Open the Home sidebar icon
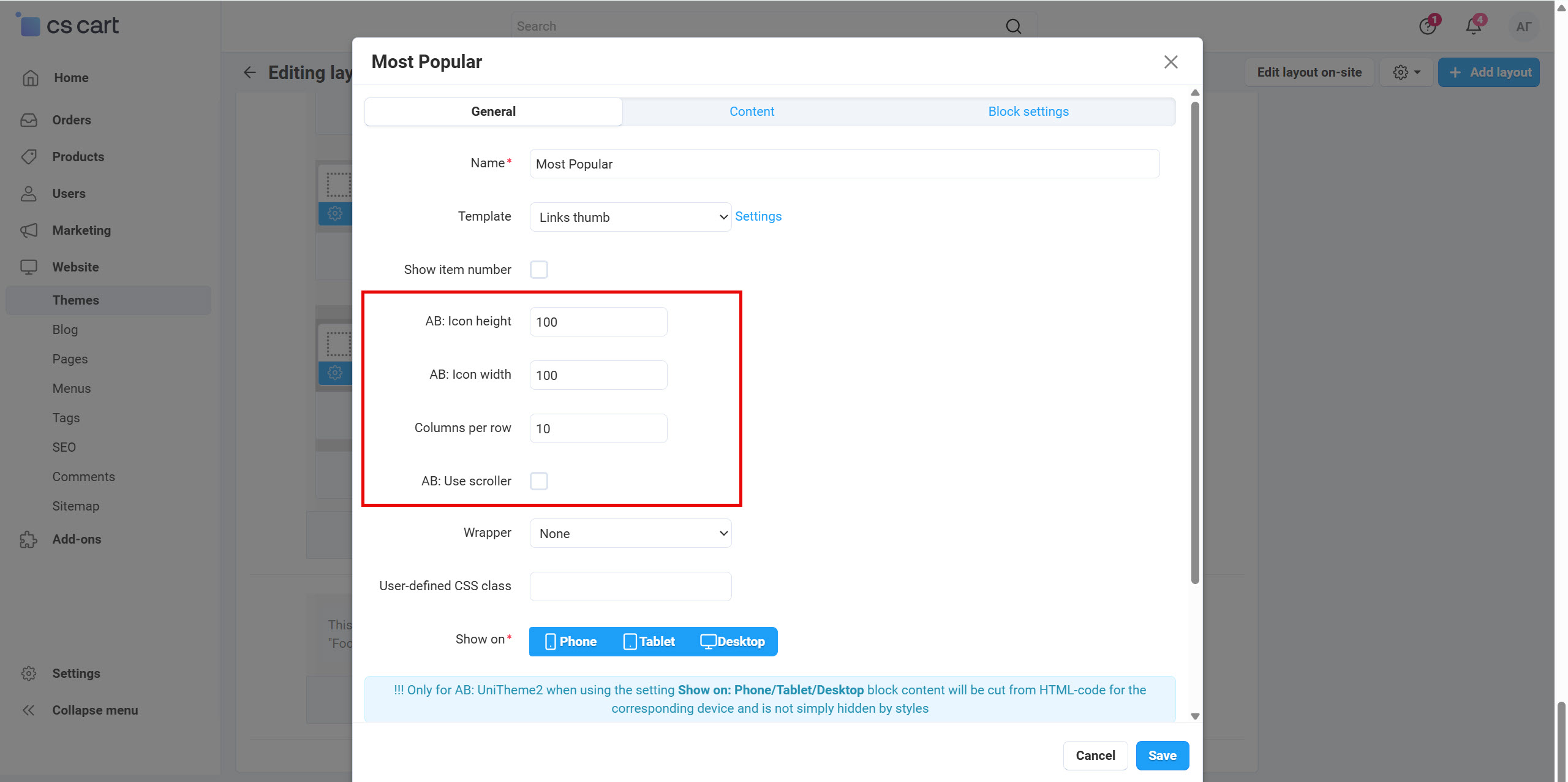This screenshot has width=1568, height=782. [30, 78]
